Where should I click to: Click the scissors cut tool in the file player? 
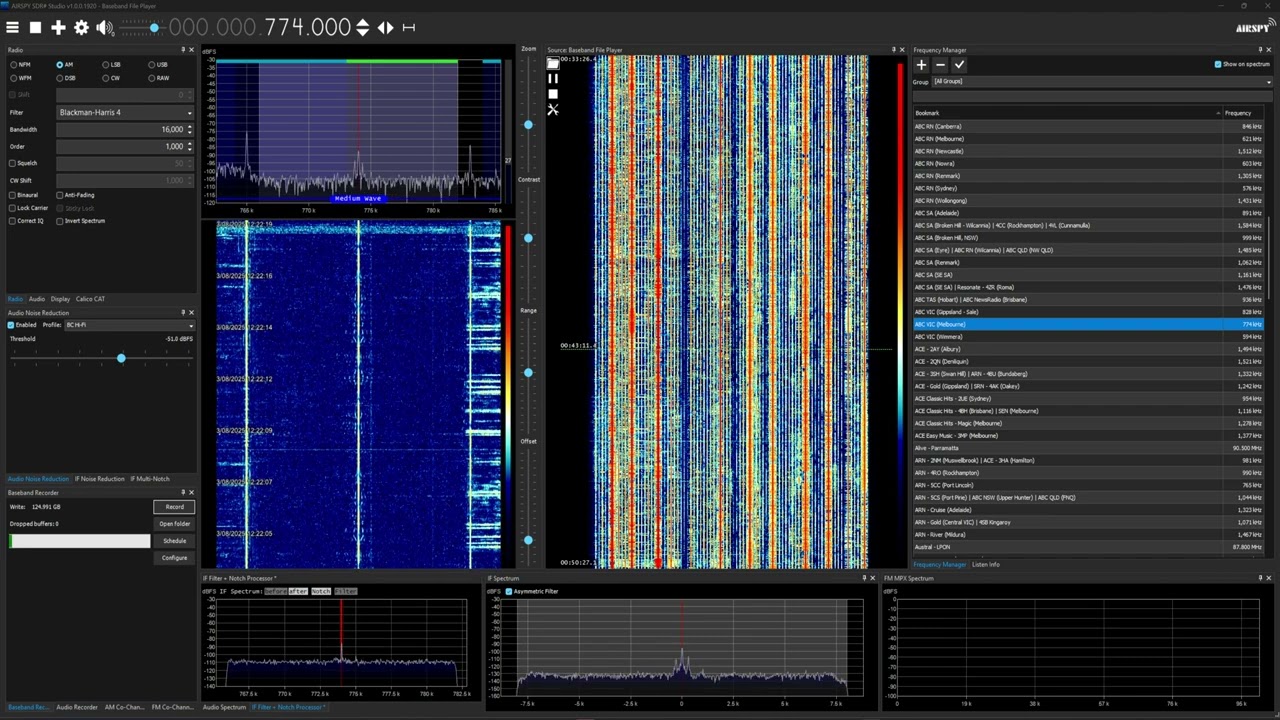[553, 109]
